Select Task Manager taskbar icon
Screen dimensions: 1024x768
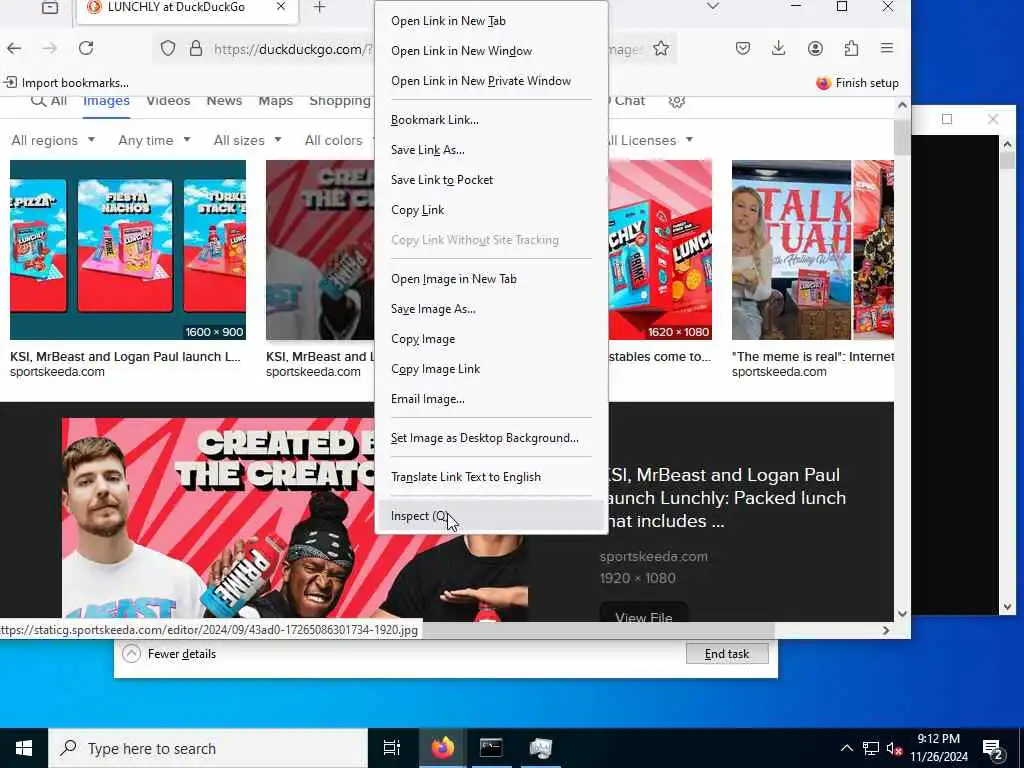(x=541, y=748)
